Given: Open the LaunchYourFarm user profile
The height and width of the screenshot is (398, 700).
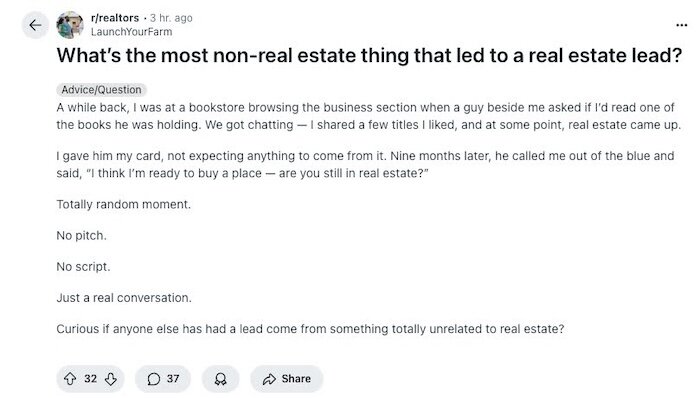Looking at the screenshot, I should point(131,32).
